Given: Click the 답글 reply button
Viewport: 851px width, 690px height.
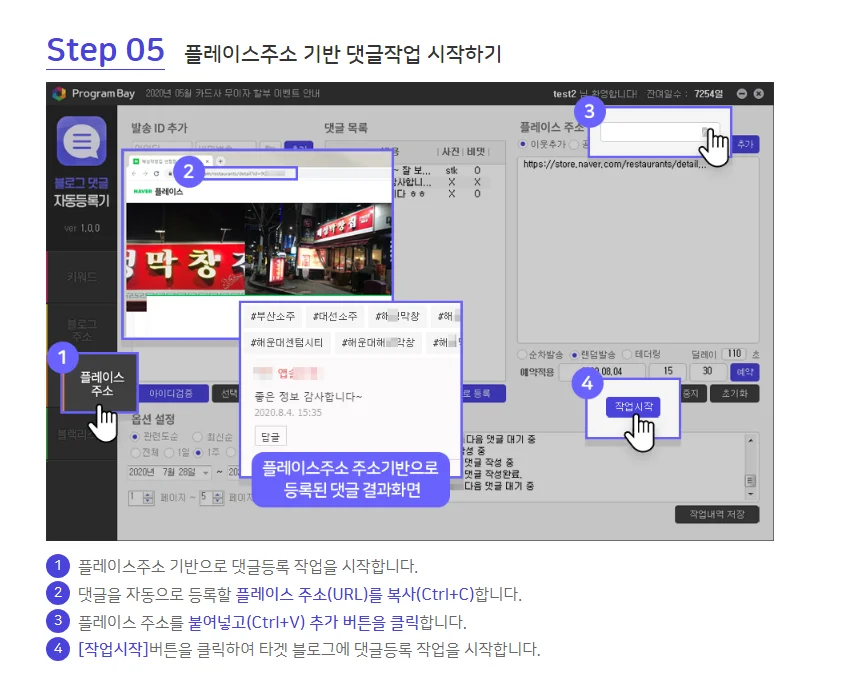Looking at the screenshot, I should point(270,436).
